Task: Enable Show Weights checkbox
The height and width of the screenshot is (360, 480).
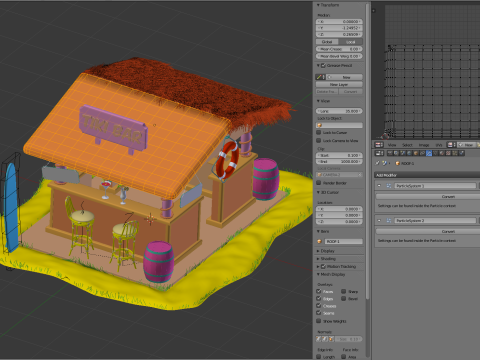Action: (319, 321)
